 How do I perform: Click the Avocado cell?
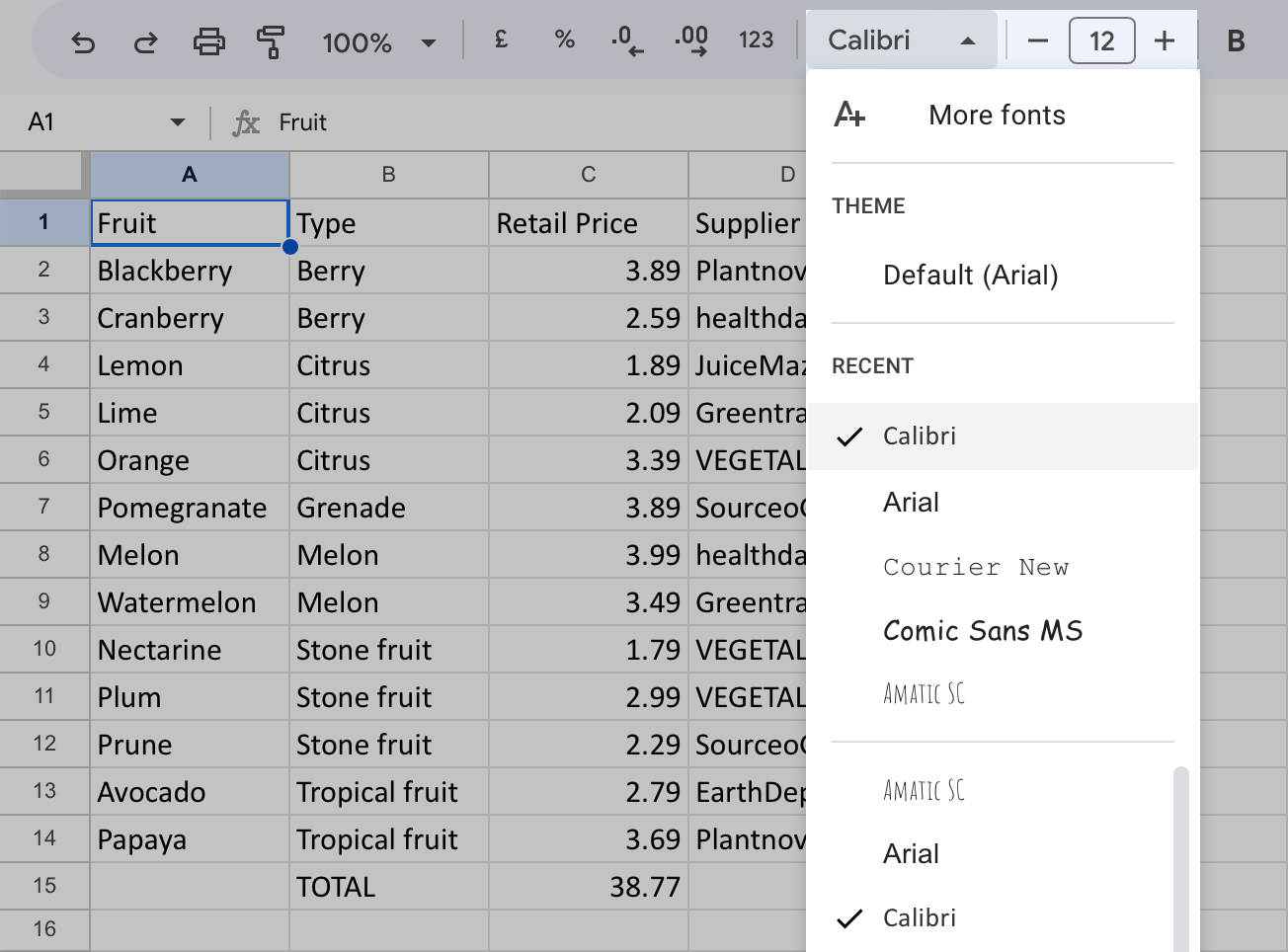[190, 792]
